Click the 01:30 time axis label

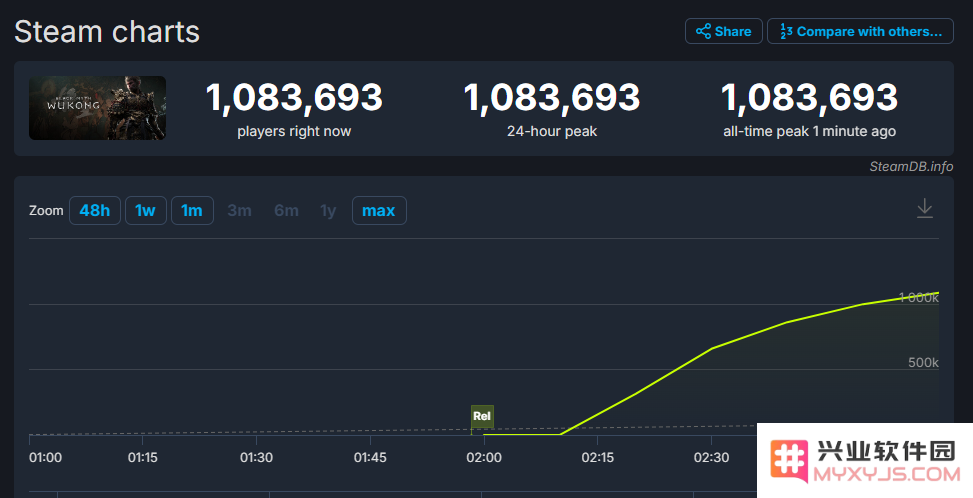click(256, 458)
